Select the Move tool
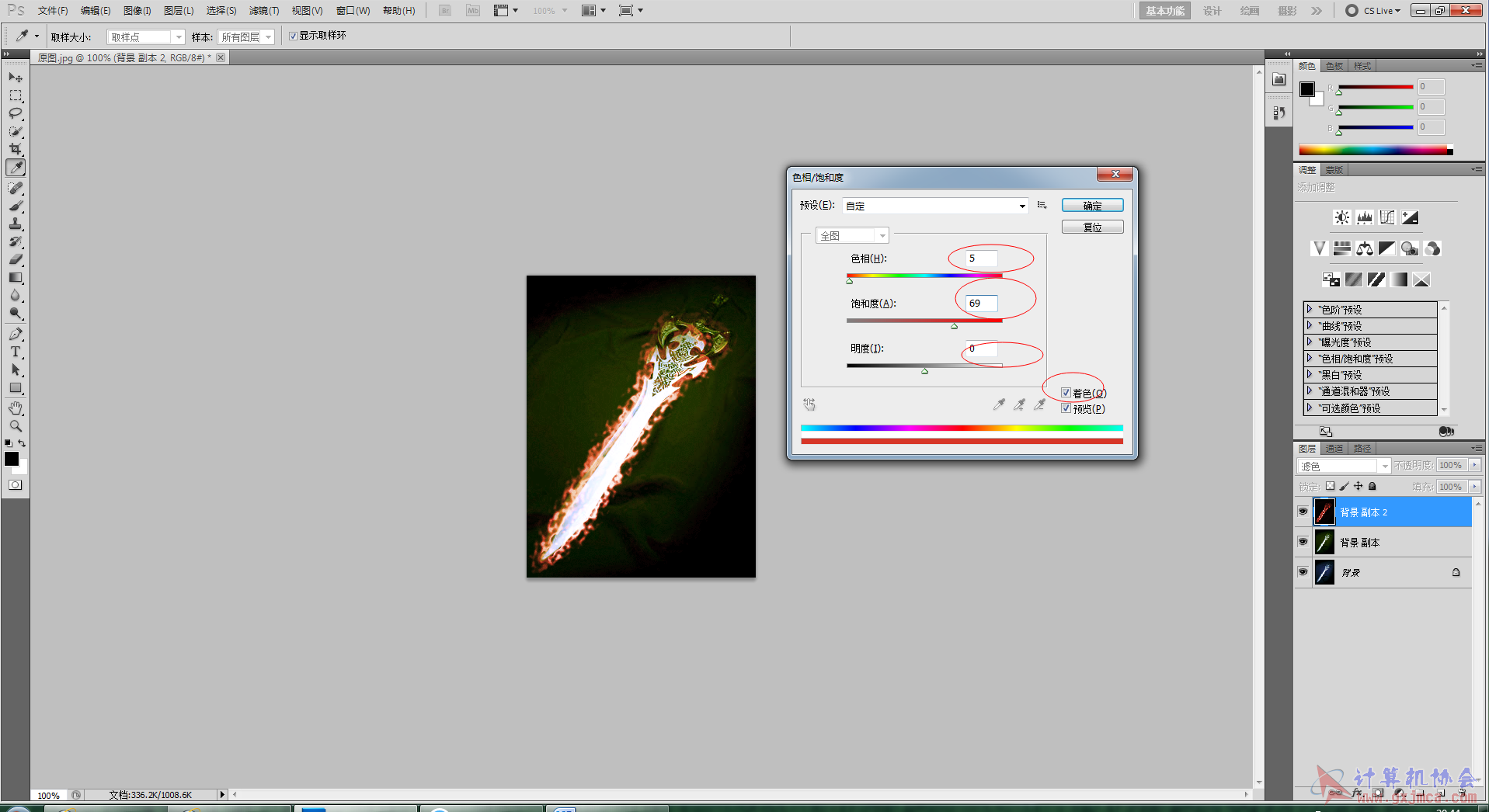The width and height of the screenshot is (1489, 812). (x=16, y=78)
